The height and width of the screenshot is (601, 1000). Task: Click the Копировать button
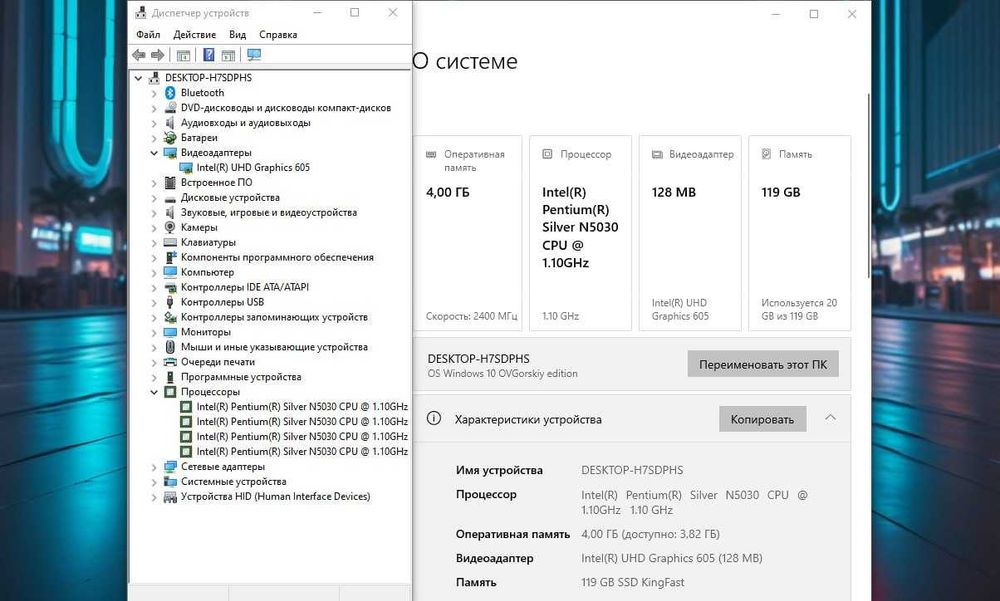click(x=762, y=419)
